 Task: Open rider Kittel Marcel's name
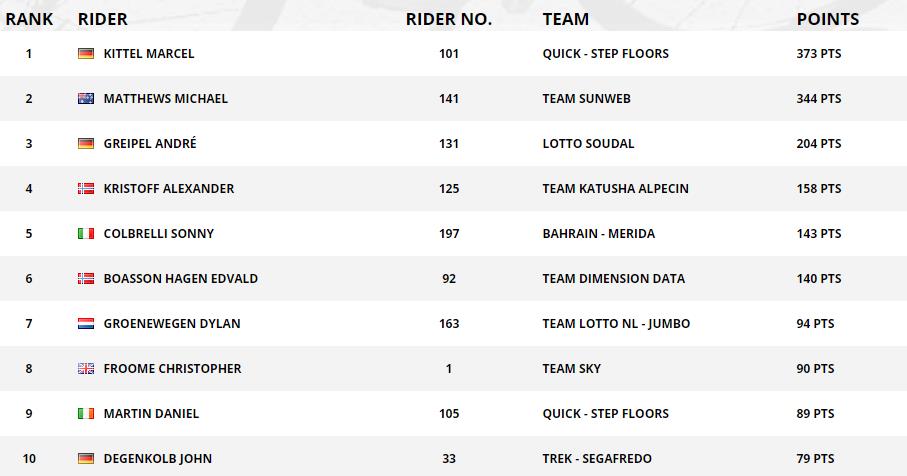(x=149, y=54)
